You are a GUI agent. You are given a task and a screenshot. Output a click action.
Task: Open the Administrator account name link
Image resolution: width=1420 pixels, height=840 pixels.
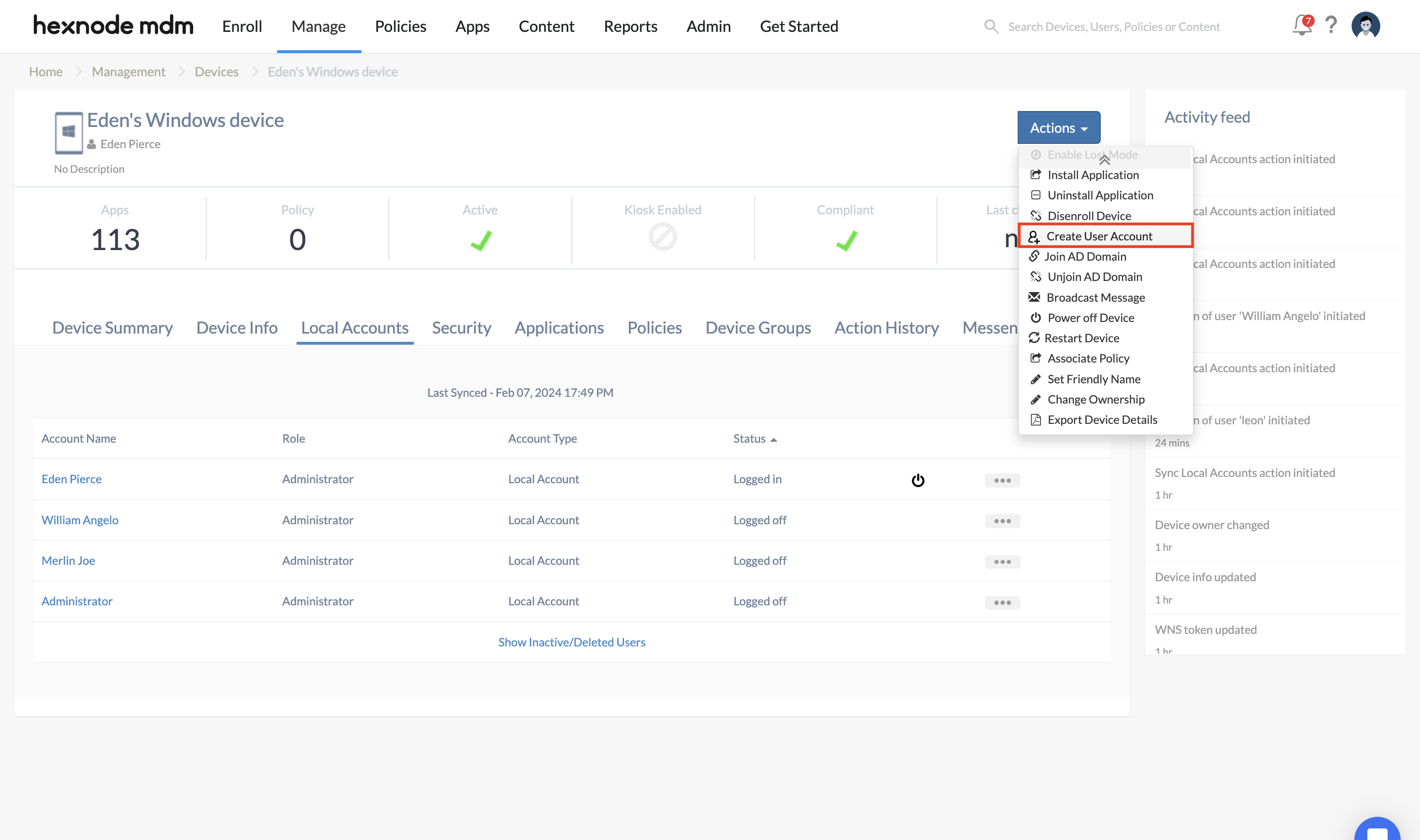click(x=77, y=601)
